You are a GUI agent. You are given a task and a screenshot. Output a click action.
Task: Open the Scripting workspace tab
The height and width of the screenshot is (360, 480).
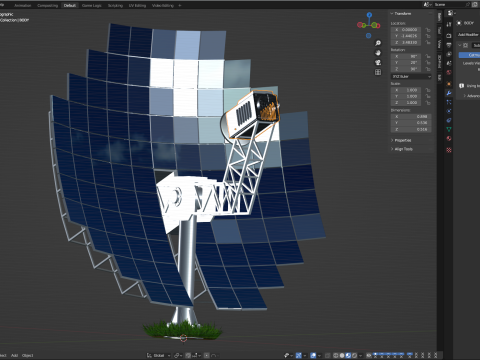[115, 5]
